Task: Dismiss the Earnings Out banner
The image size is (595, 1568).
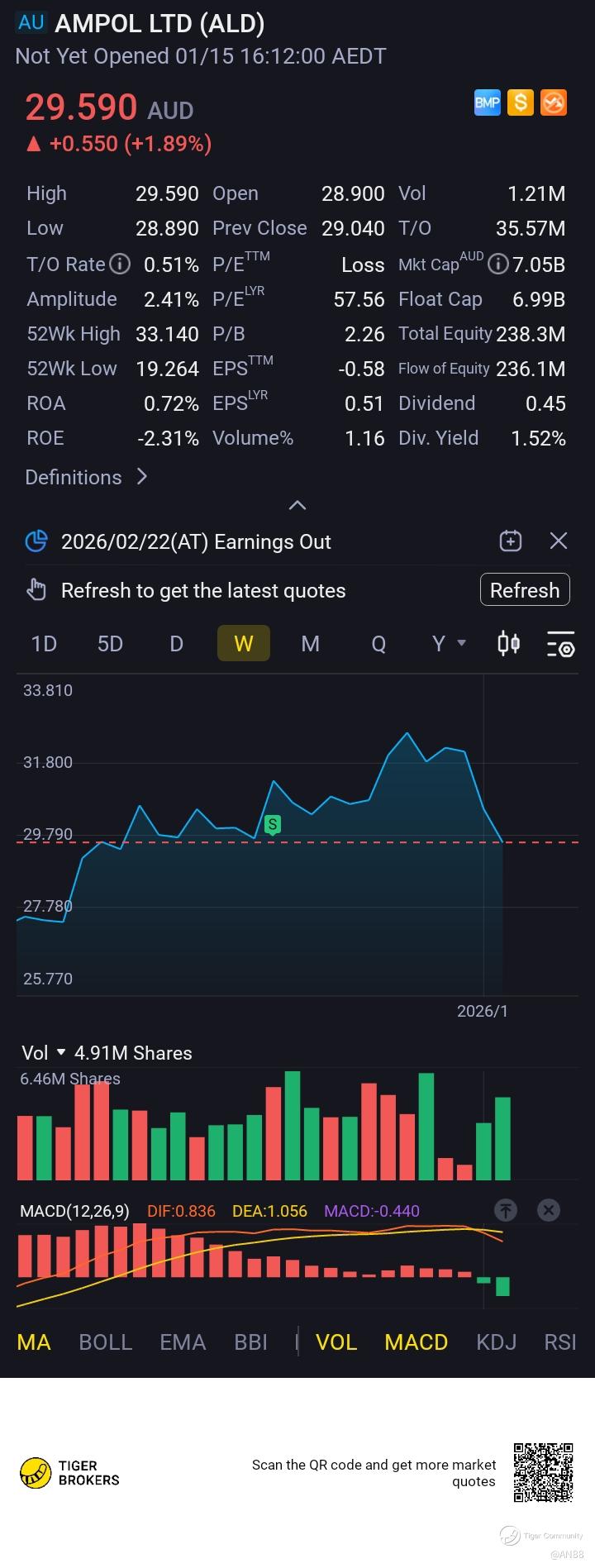Action: tap(559, 541)
